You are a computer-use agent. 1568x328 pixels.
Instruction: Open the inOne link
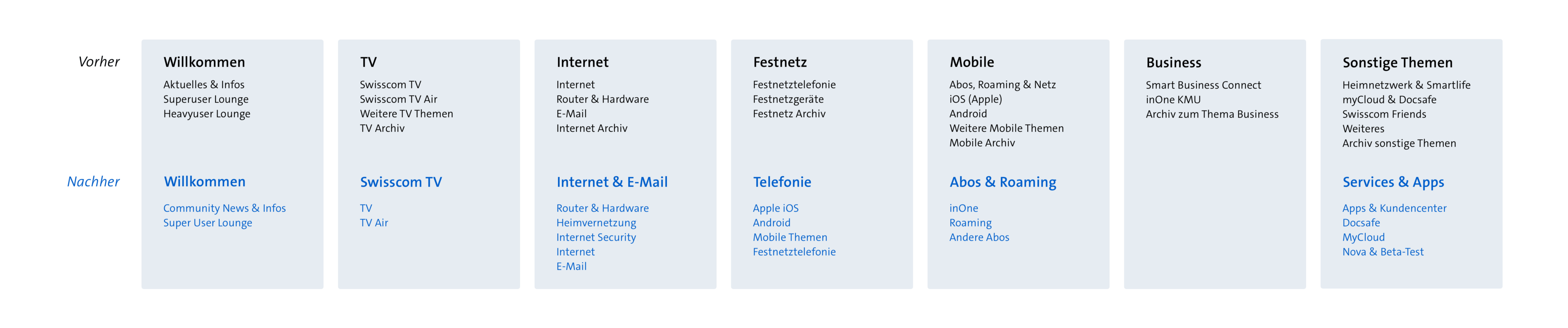coord(964,208)
